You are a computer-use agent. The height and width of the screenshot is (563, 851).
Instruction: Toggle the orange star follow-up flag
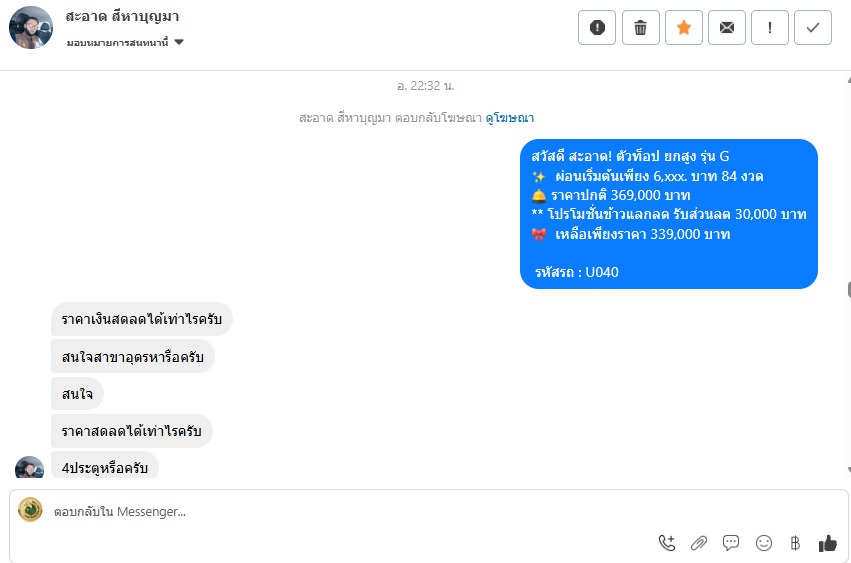[x=684, y=27]
